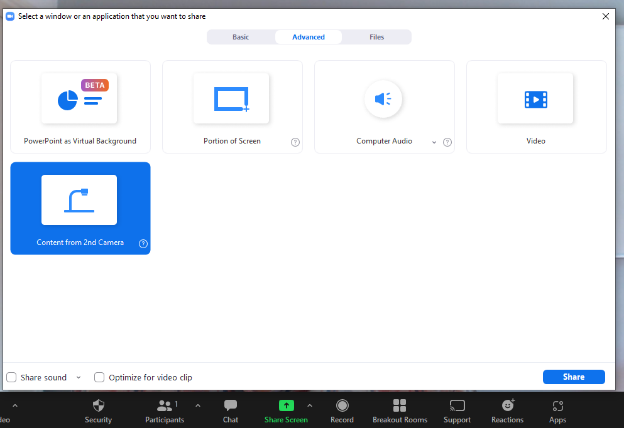Expand video options caret in toolbar

(x=15, y=406)
